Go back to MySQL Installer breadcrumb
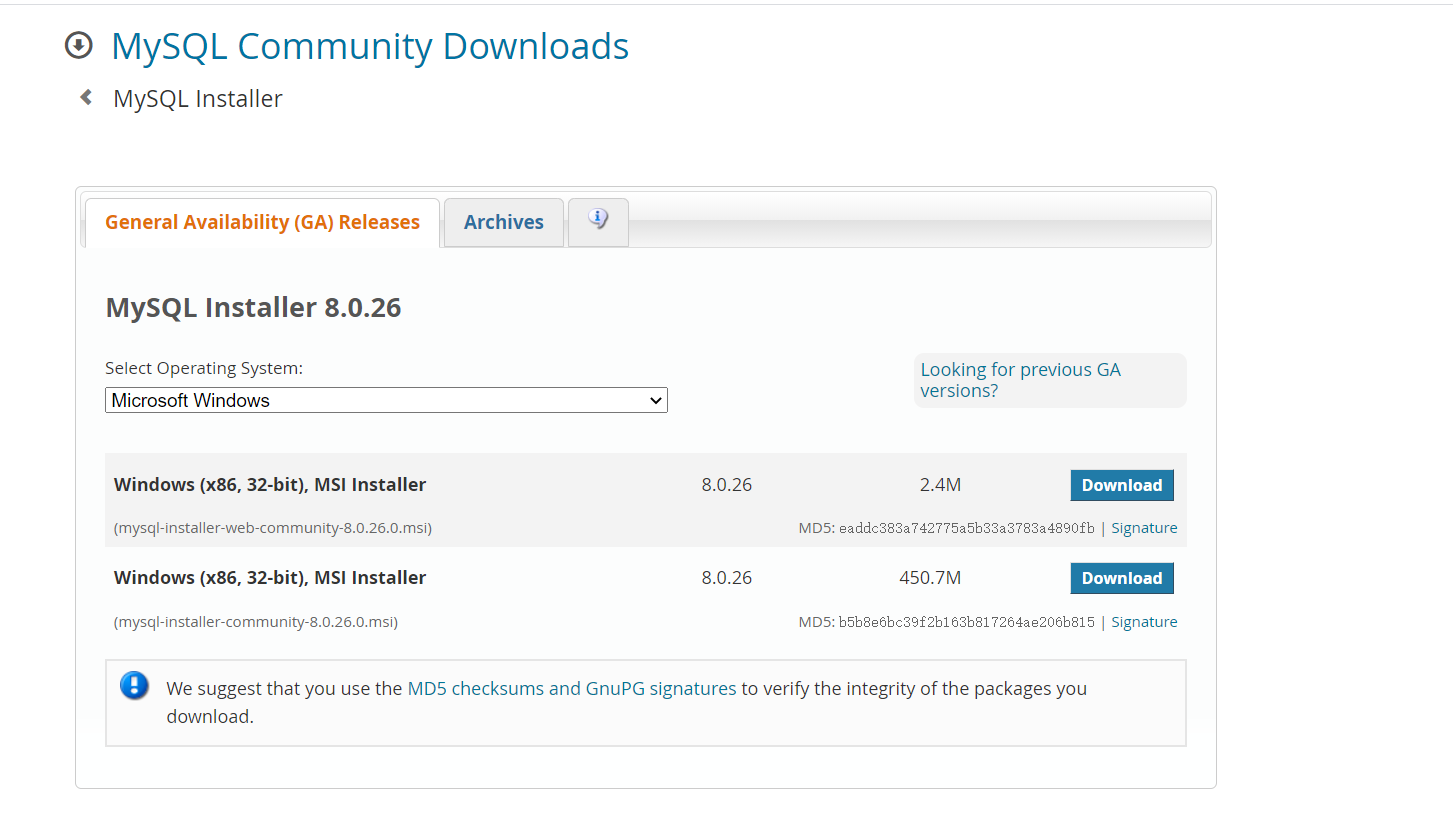The width and height of the screenshot is (1453, 821). click(x=198, y=98)
